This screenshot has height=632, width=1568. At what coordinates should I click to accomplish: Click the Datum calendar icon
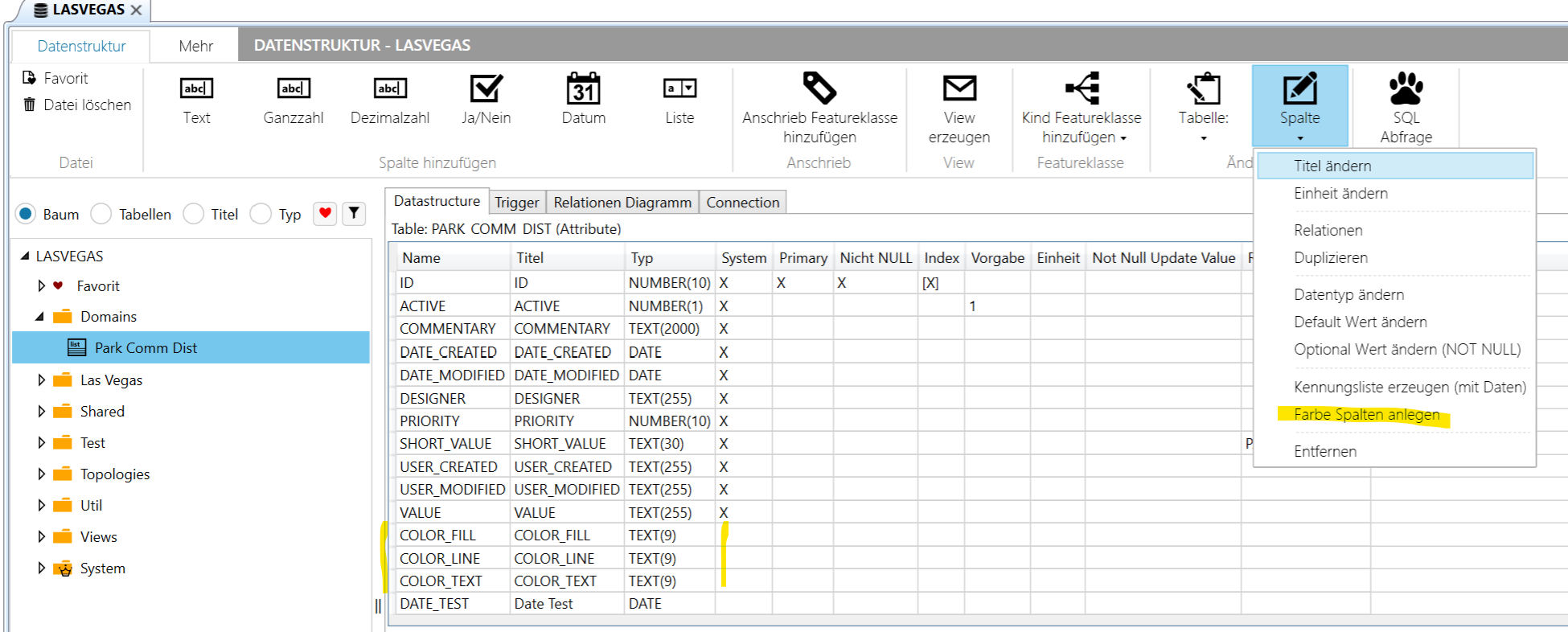583,88
